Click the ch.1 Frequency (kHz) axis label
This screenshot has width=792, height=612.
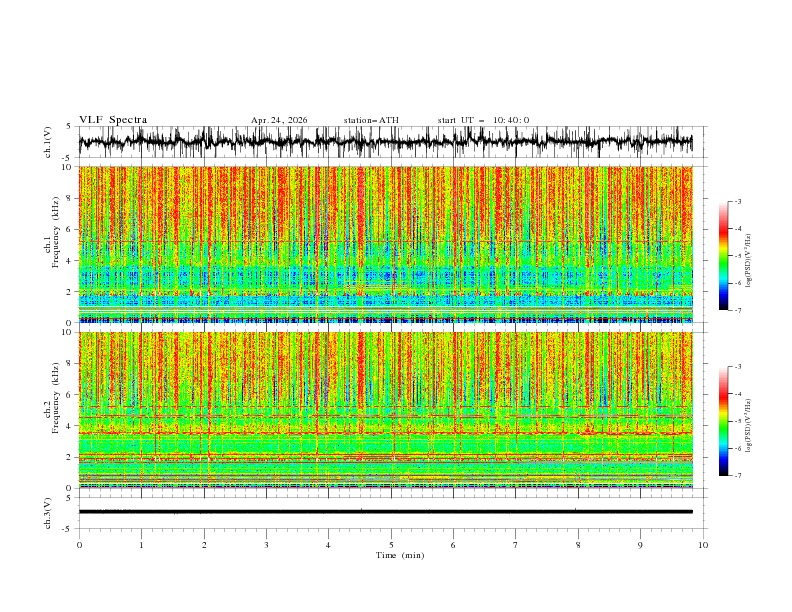click(x=52, y=244)
